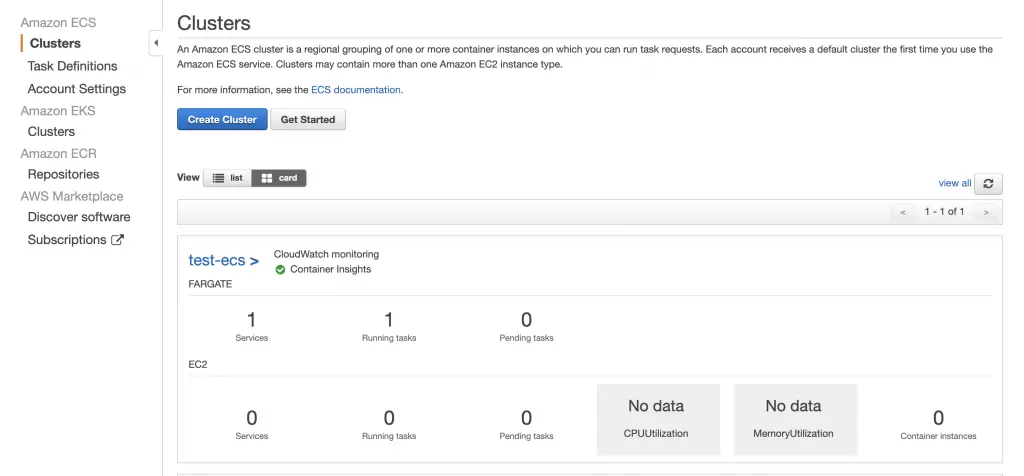This screenshot has height=476, width=1024.
Task: Open Subscriptions in sidebar
Action: (67, 240)
